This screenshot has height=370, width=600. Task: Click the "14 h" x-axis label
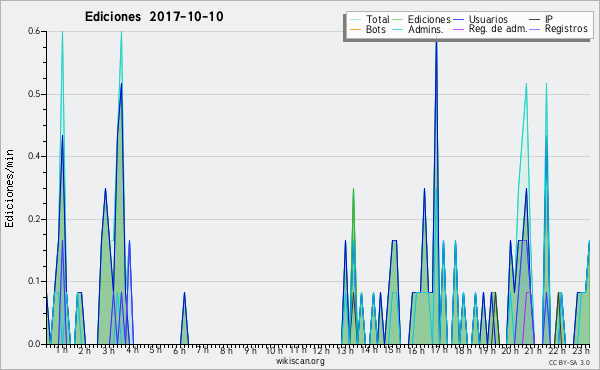tap(369, 350)
